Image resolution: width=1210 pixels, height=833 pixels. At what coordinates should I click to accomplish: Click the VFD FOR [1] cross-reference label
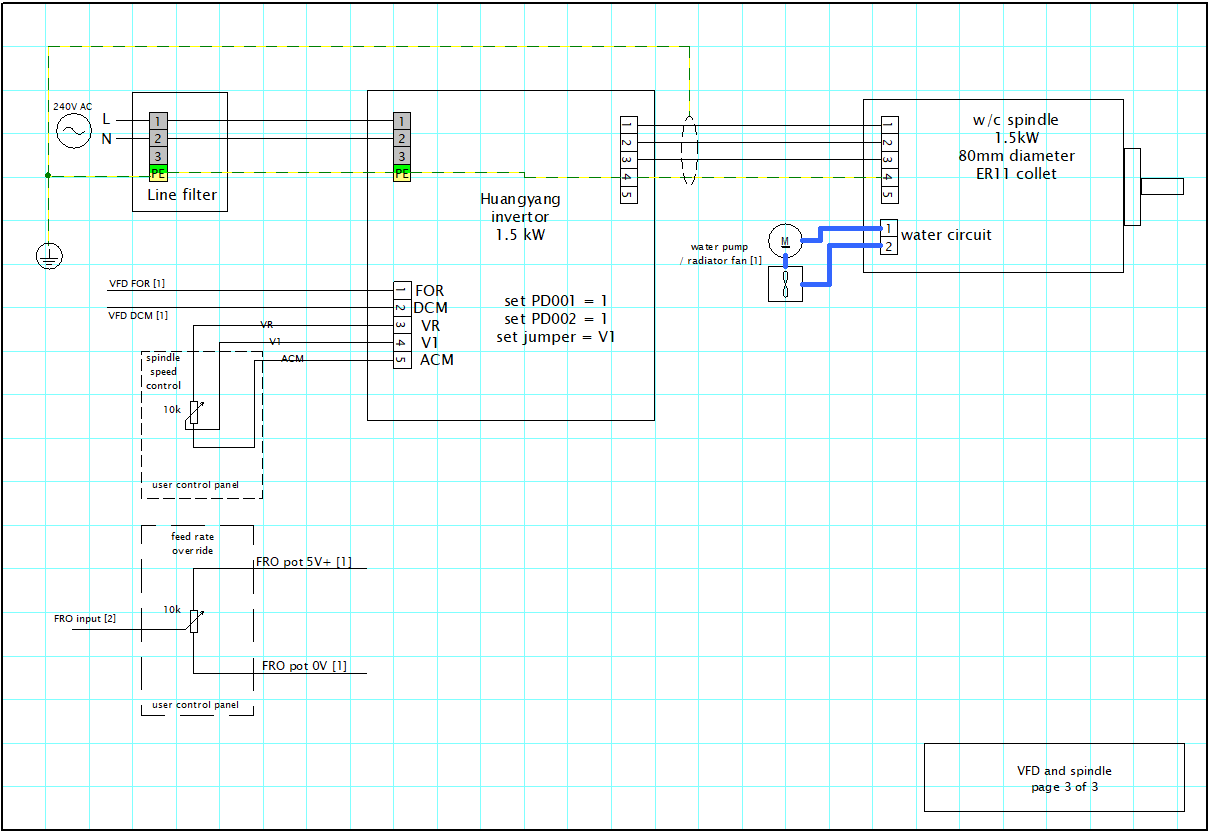138,284
